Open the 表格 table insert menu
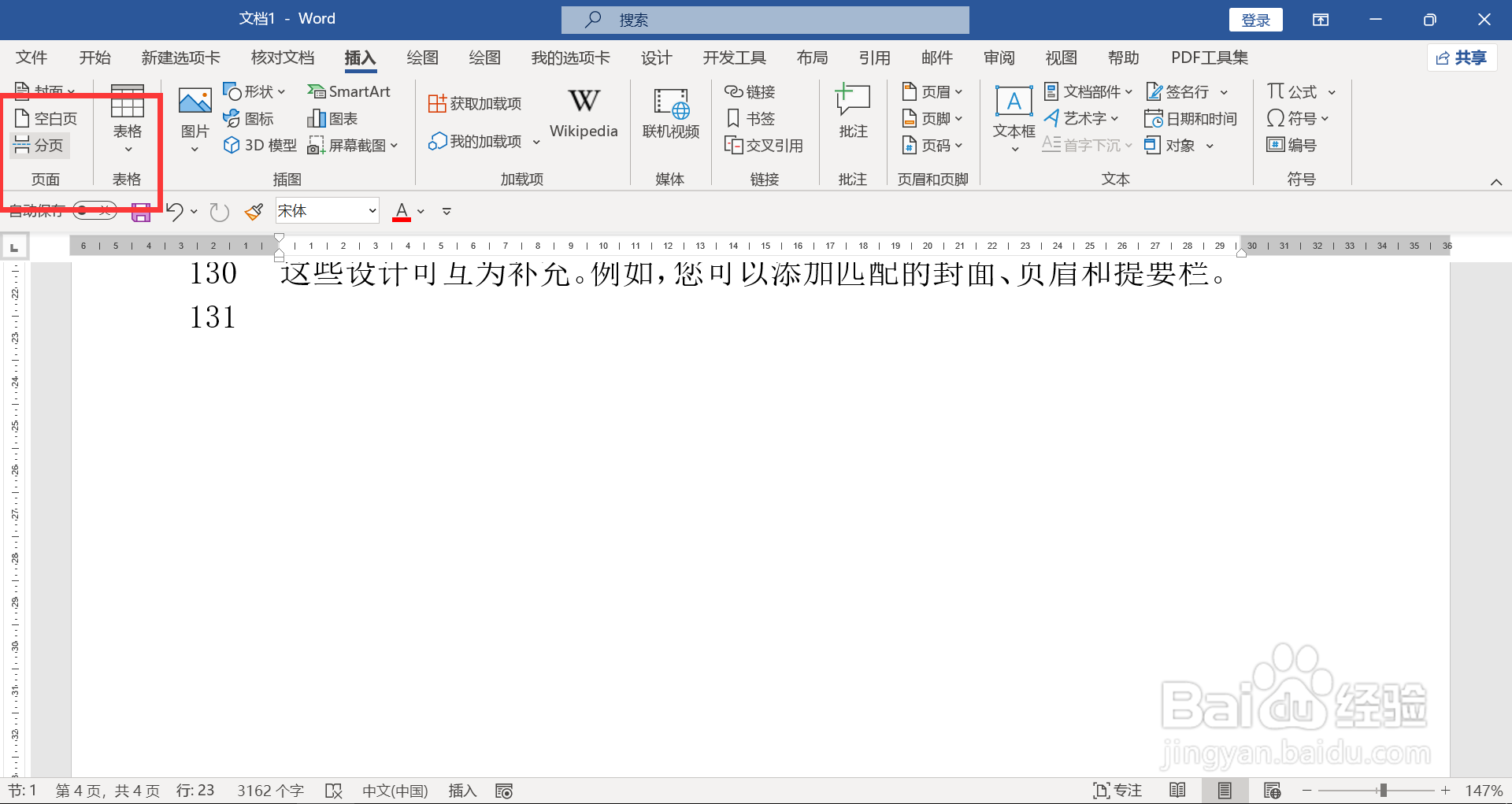Image resolution: width=1512 pixels, height=804 pixels. [128, 119]
